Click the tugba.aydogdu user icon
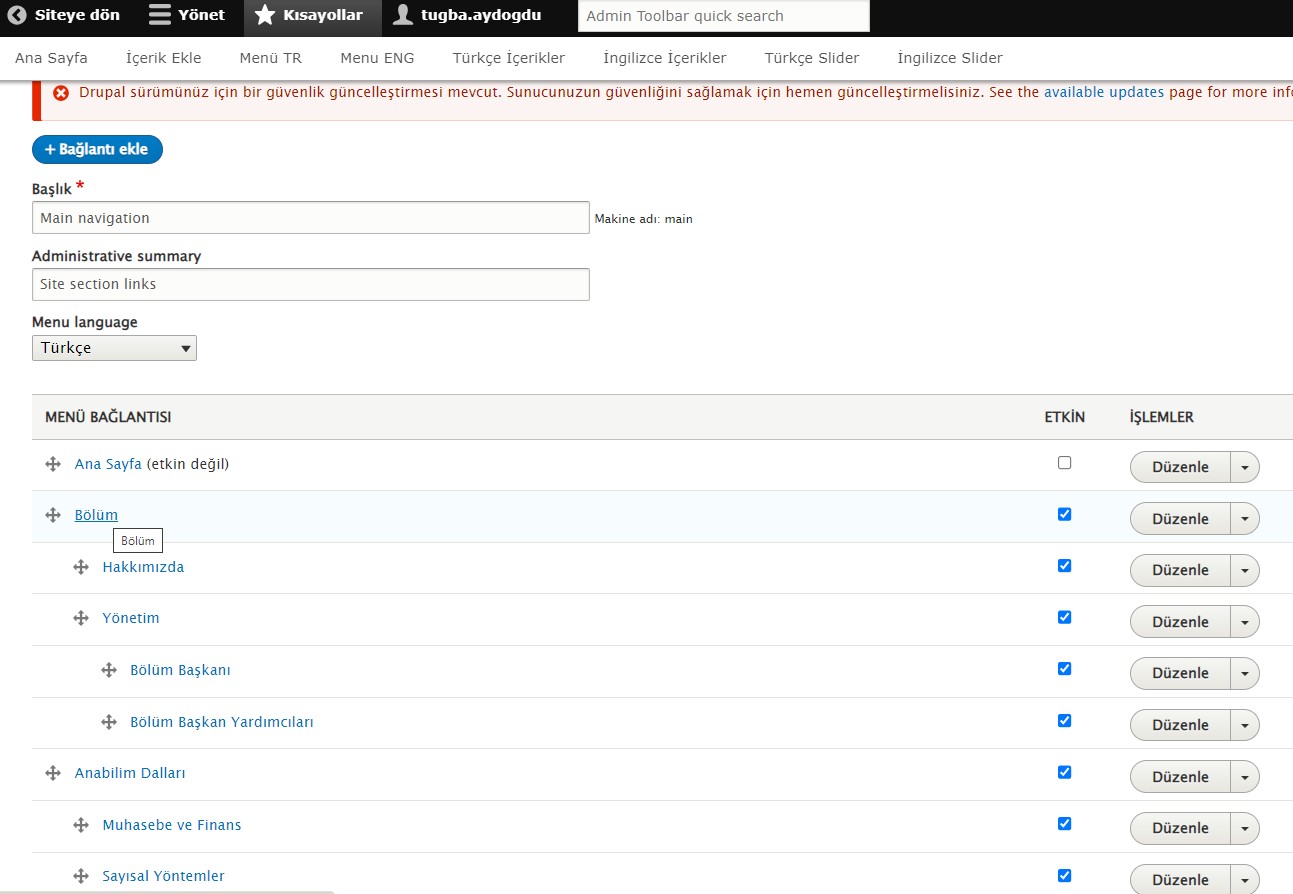This screenshot has height=894, width=1293. click(402, 15)
